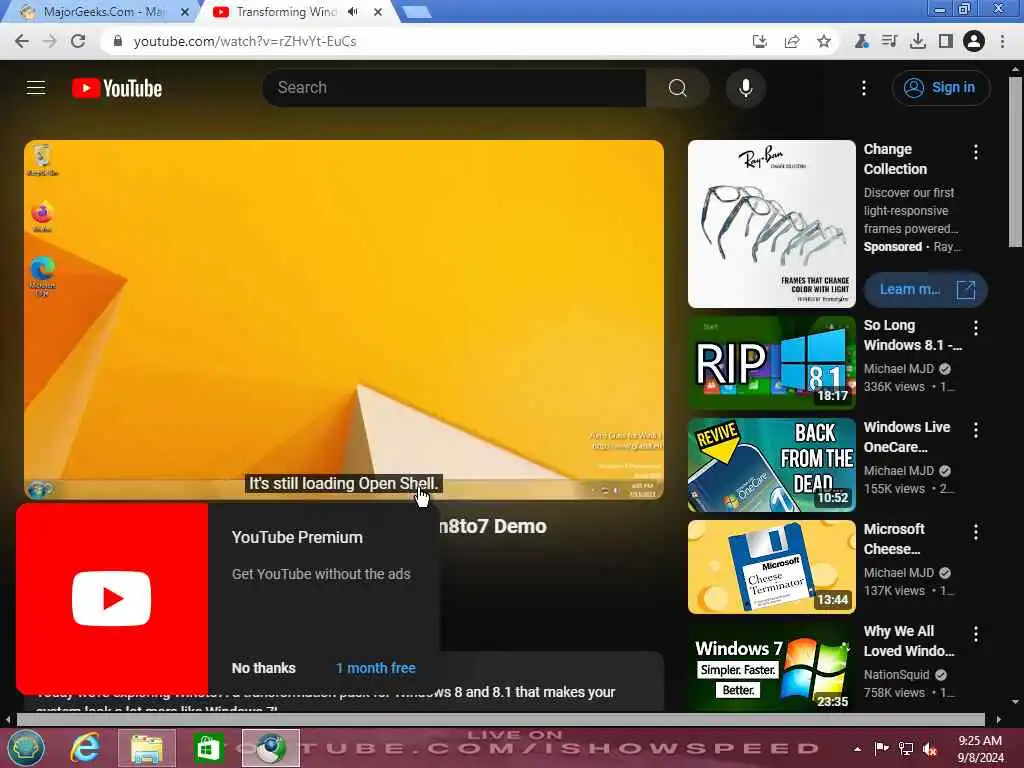This screenshot has width=1024, height=768.
Task: Open options for Why We All Loved video
Action: tap(976, 633)
